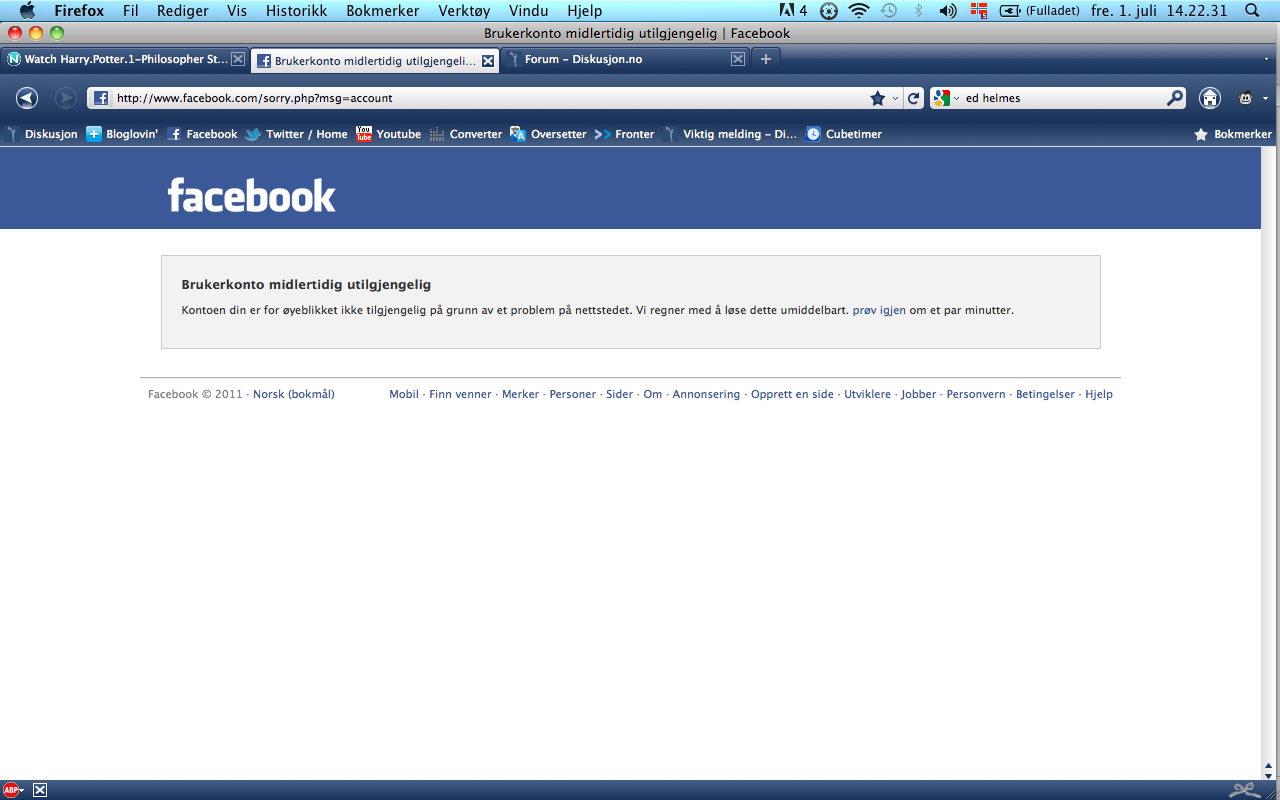1280x800 pixels.
Task: Click the Firefox back arrow button
Action: point(27,98)
